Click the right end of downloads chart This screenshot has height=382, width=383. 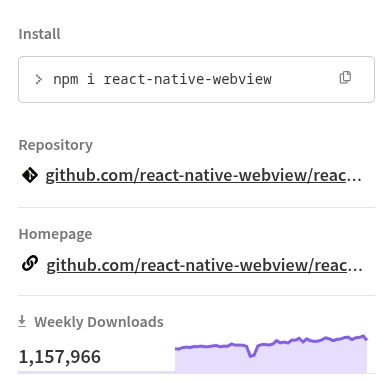365,338
